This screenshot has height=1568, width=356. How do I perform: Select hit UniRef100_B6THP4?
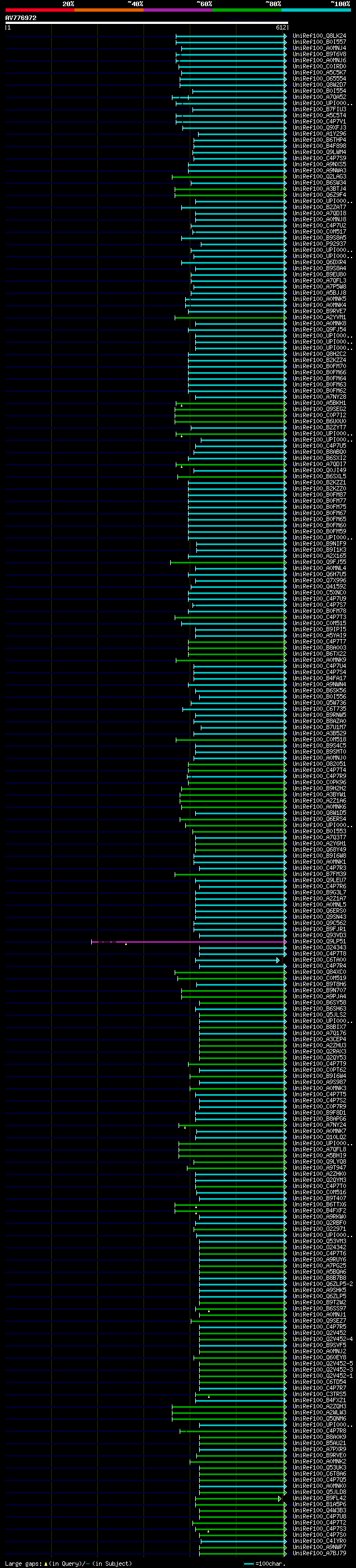pyautogui.click(x=319, y=140)
